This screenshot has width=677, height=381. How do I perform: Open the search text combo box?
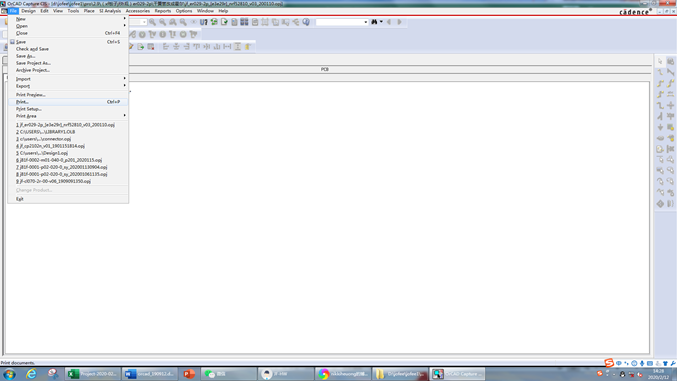[342, 22]
